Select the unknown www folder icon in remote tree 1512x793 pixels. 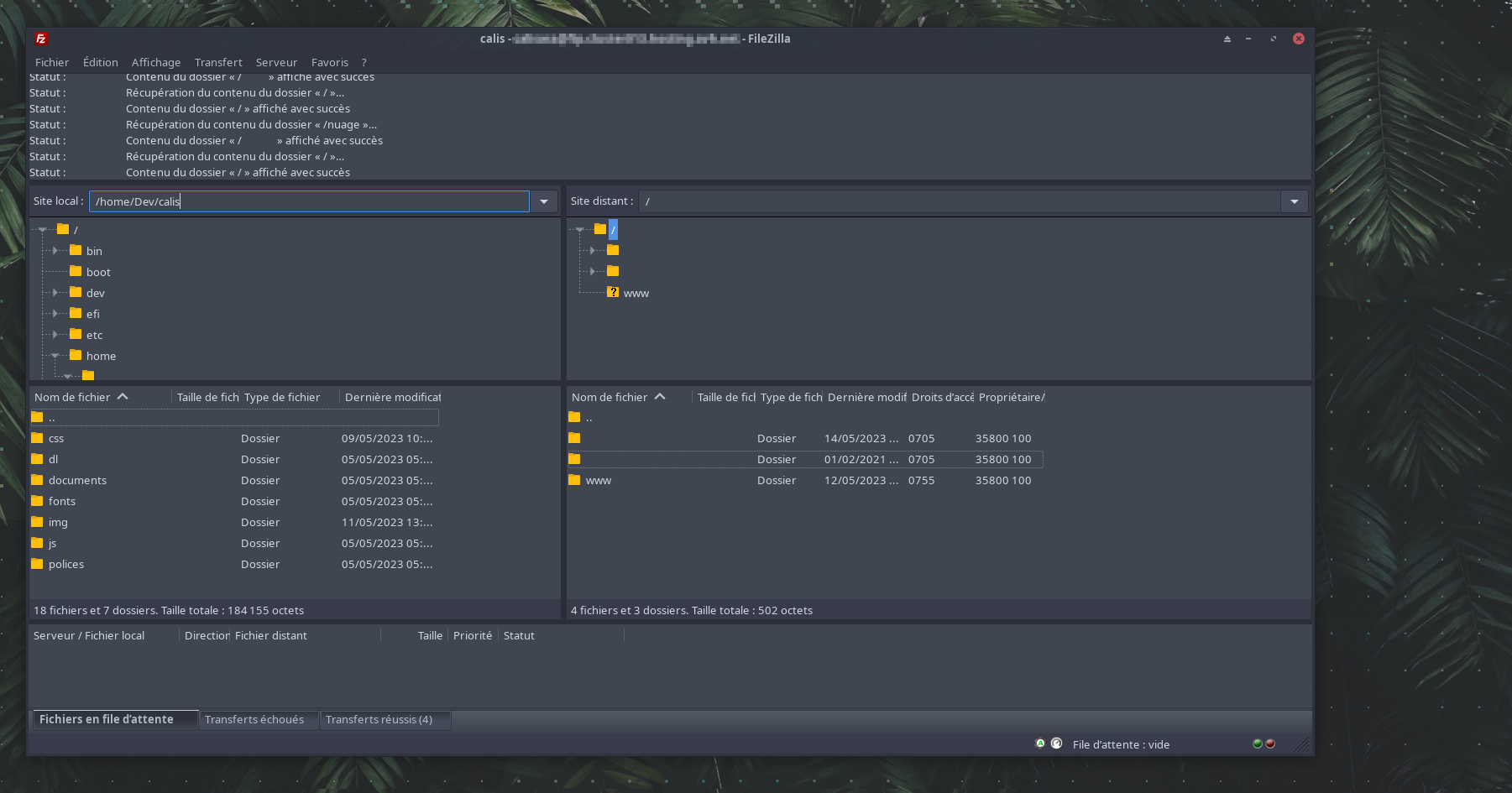point(613,293)
